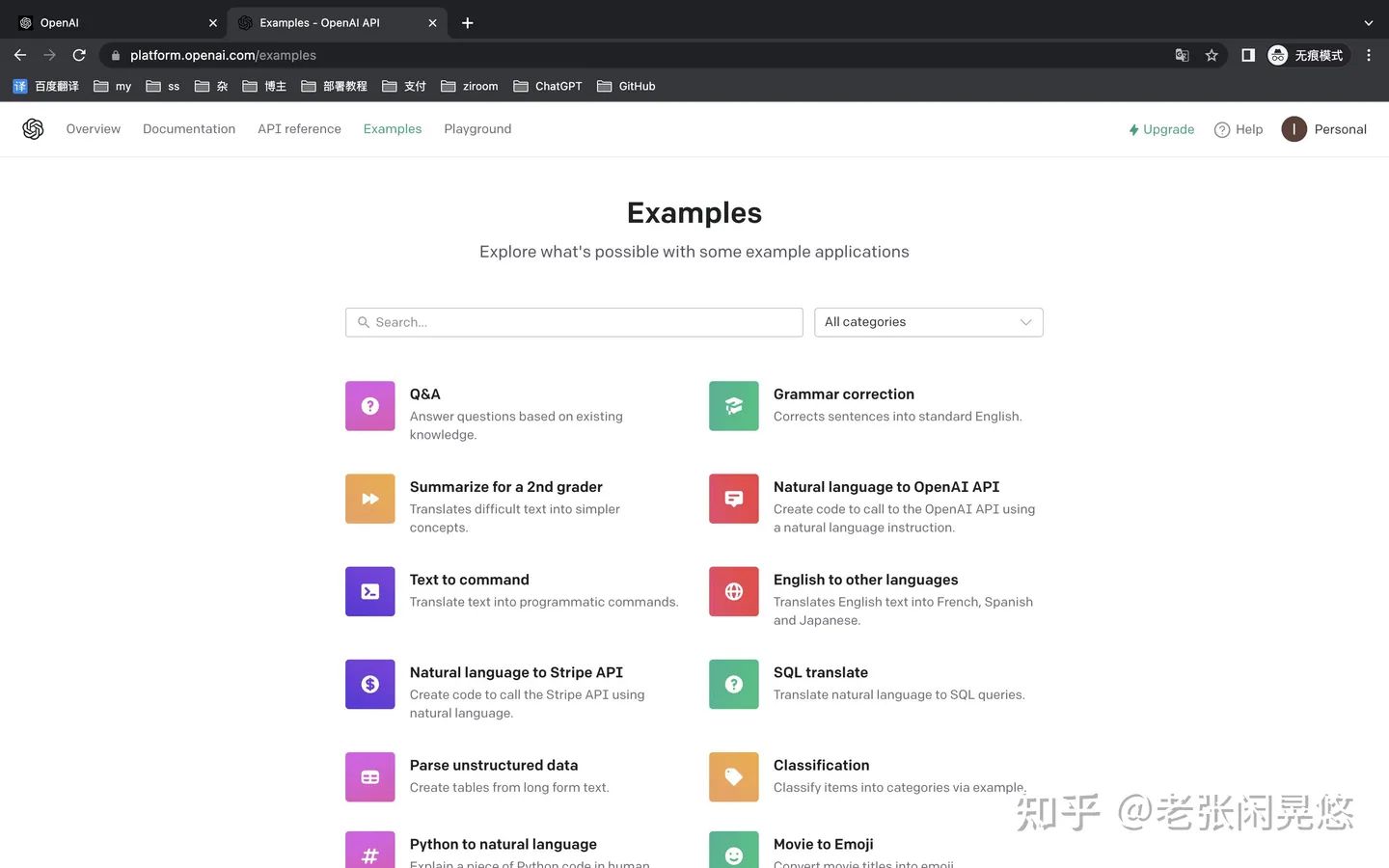Click the Q&A question mark icon
1389x868 pixels.
(x=369, y=405)
